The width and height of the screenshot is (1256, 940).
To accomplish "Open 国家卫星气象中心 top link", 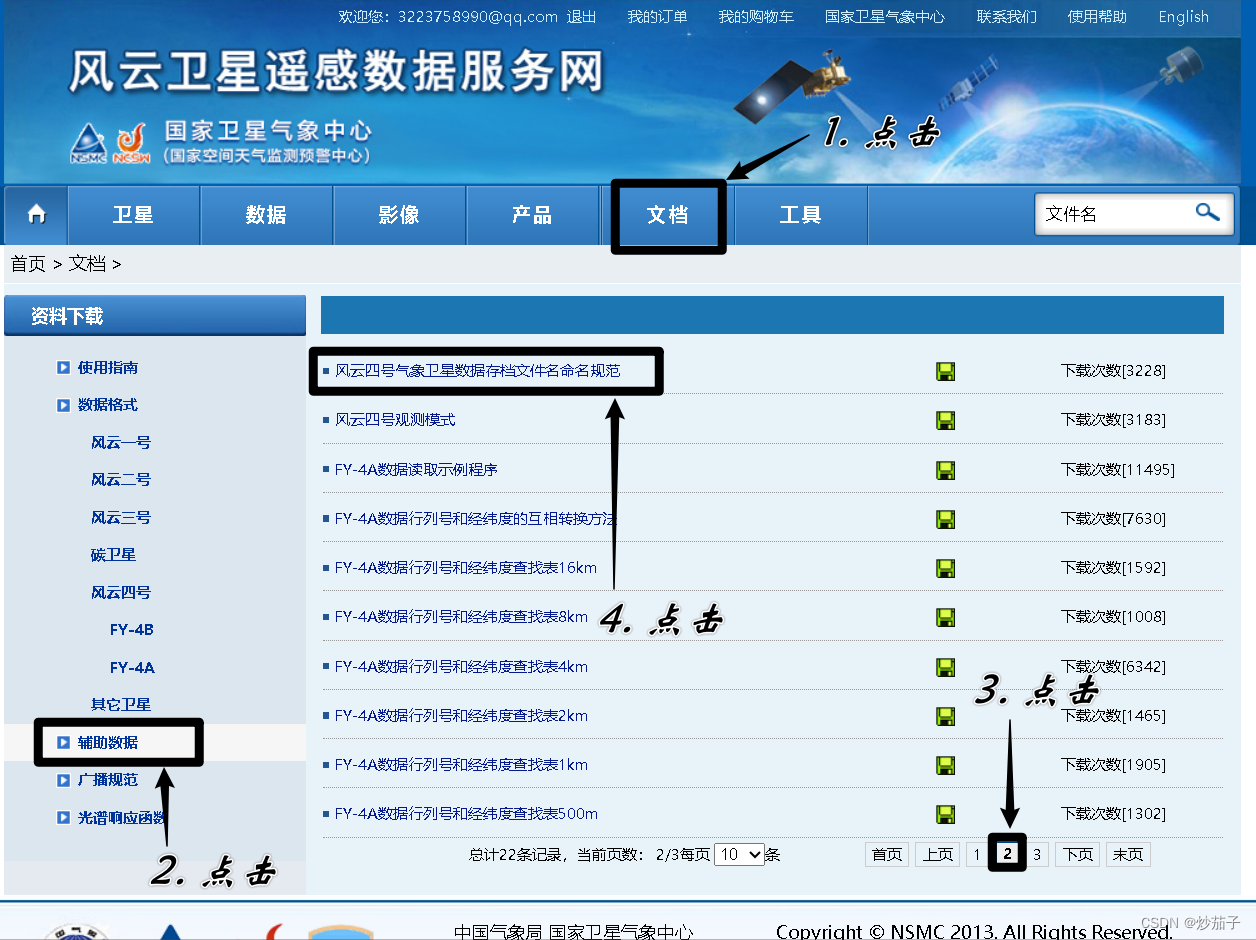I will (885, 16).
